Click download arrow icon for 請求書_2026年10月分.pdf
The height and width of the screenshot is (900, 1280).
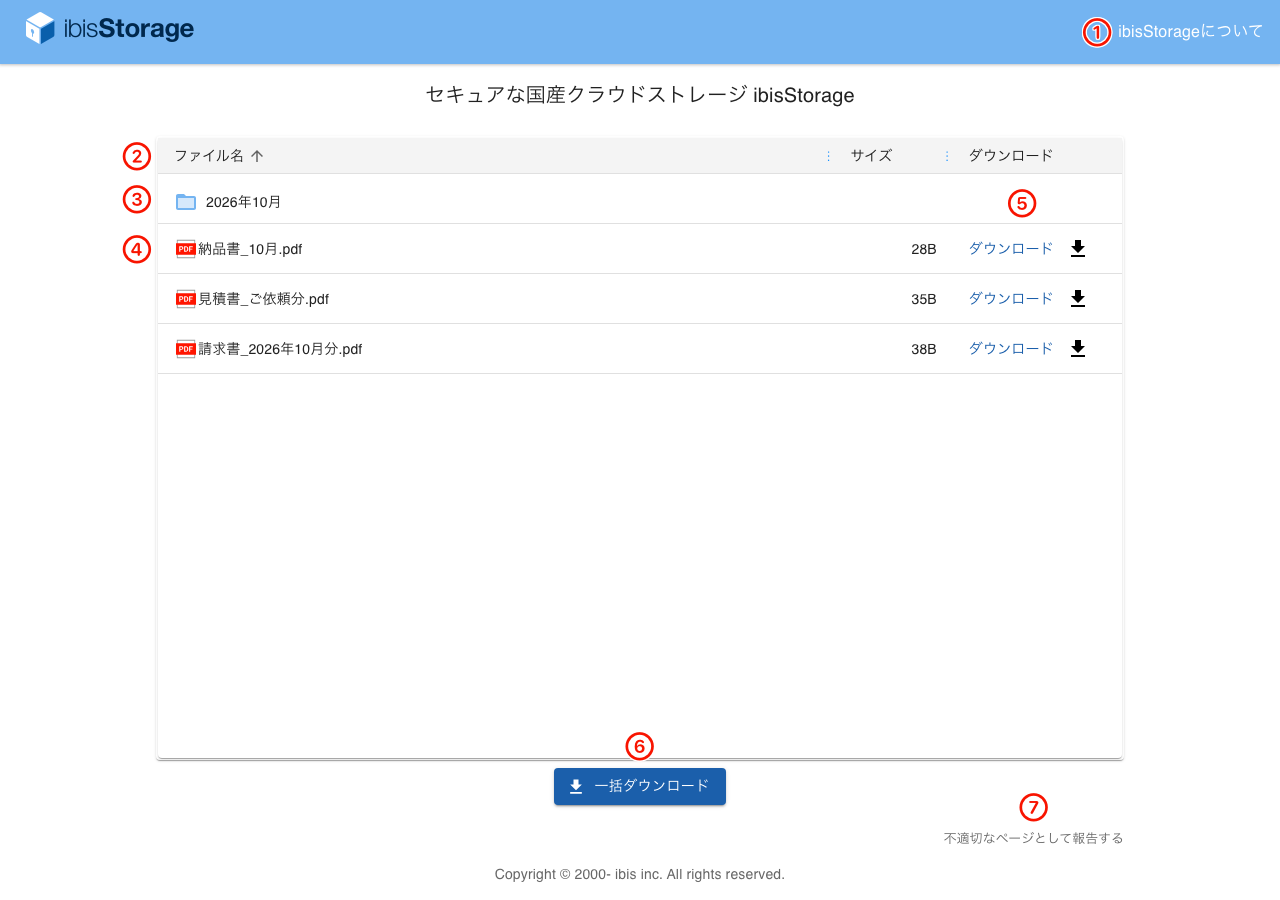click(x=1077, y=349)
